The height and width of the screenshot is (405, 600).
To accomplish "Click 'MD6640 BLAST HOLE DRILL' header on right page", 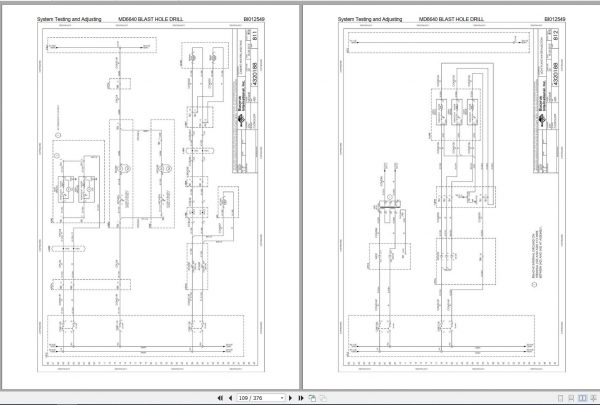I will 452,19.
